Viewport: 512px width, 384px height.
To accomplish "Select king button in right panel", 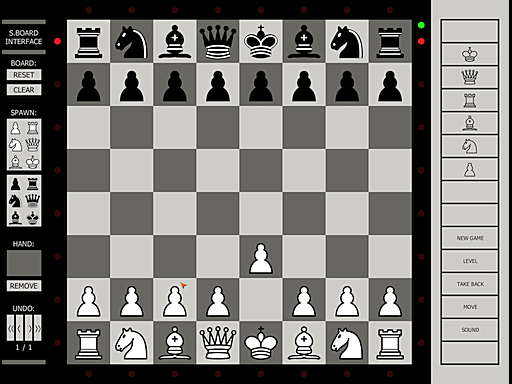I will (x=470, y=54).
